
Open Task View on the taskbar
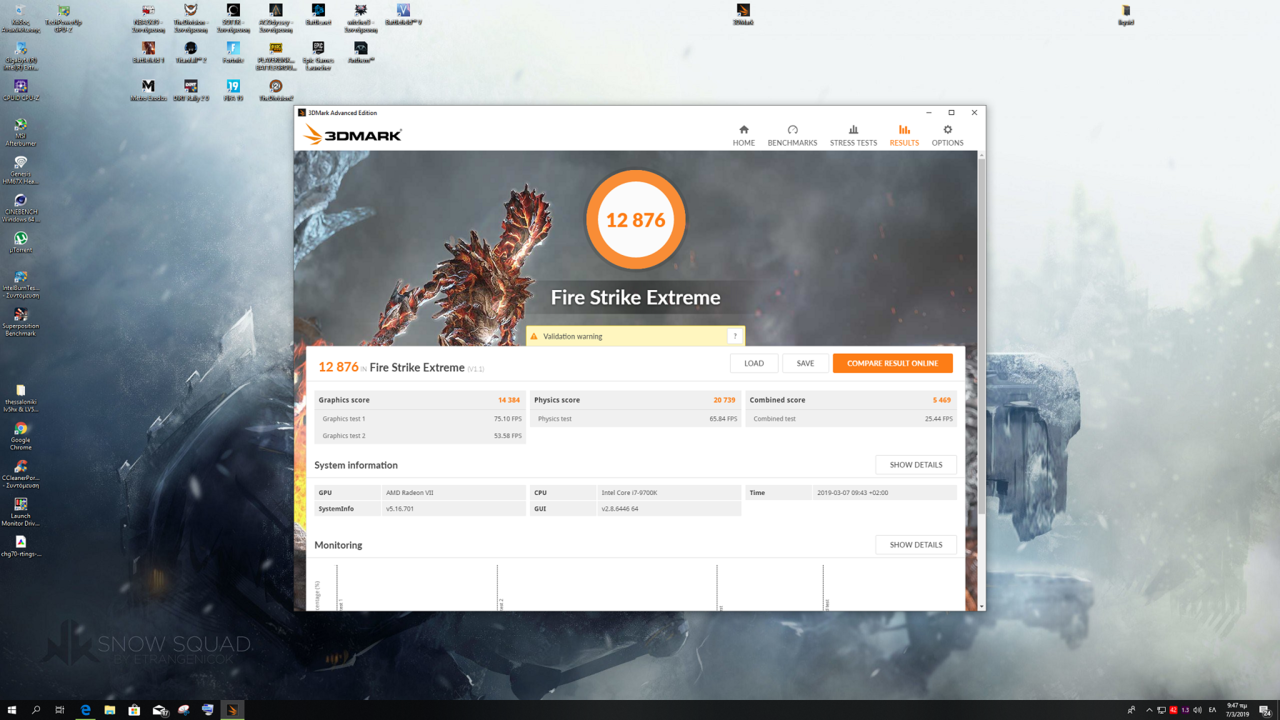tap(60, 710)
